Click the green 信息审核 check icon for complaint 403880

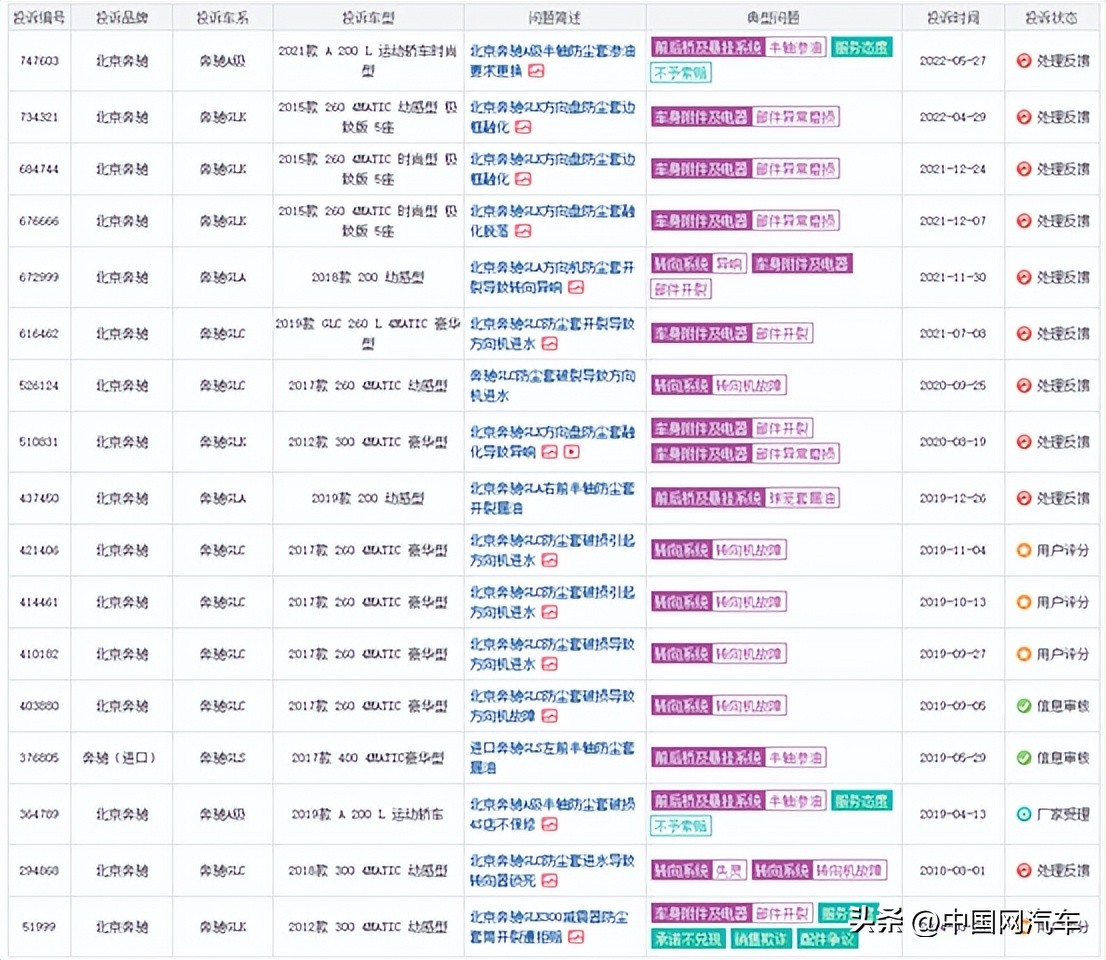tap(1022, 706)
